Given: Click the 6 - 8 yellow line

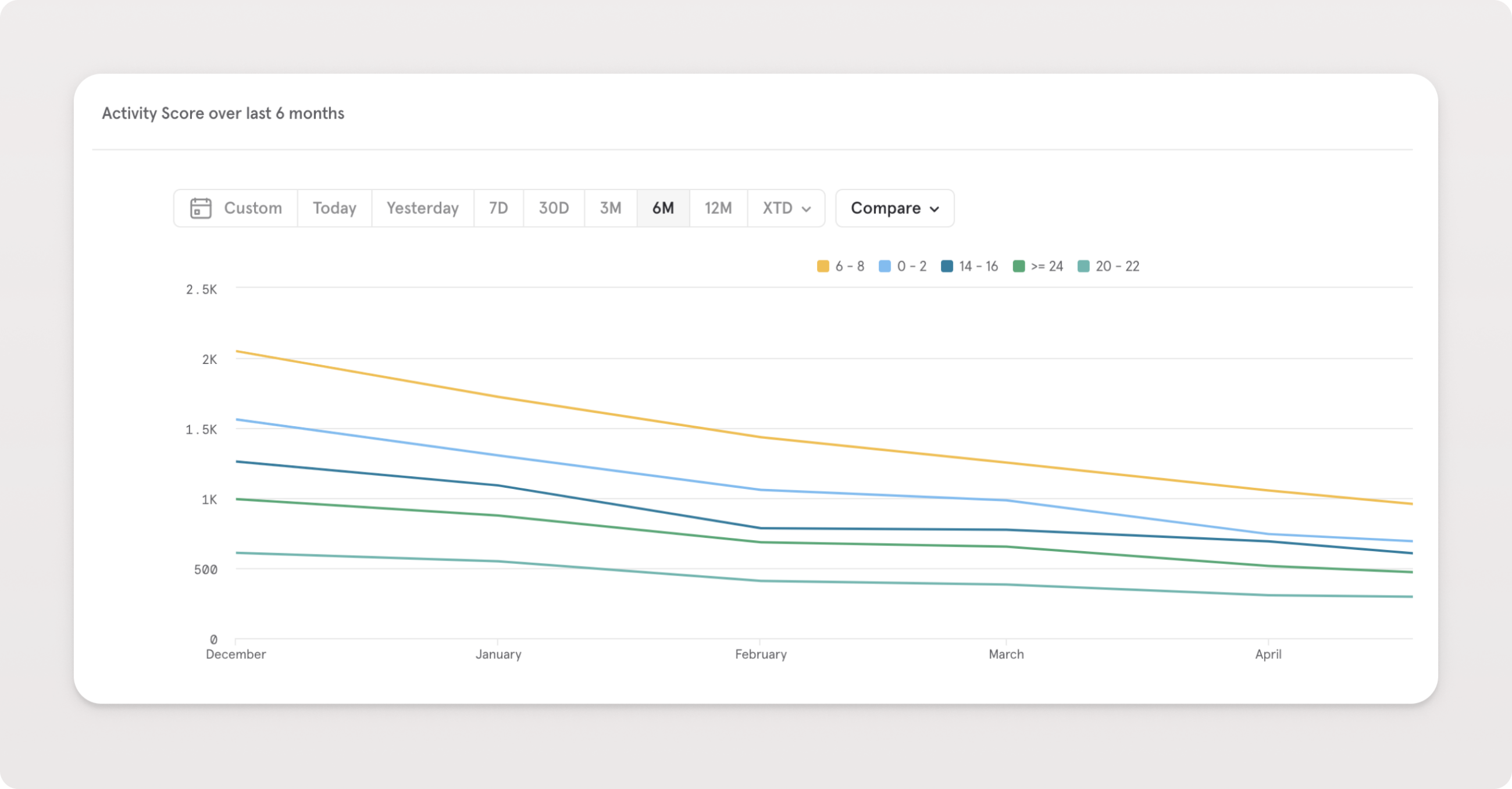Looking at the screenshot, I should [759, 437].
